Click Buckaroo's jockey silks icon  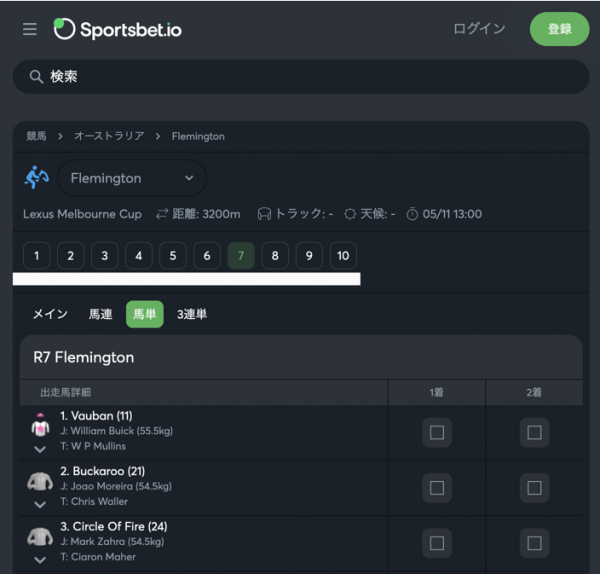pyautogui.click(x=40, y=481)
